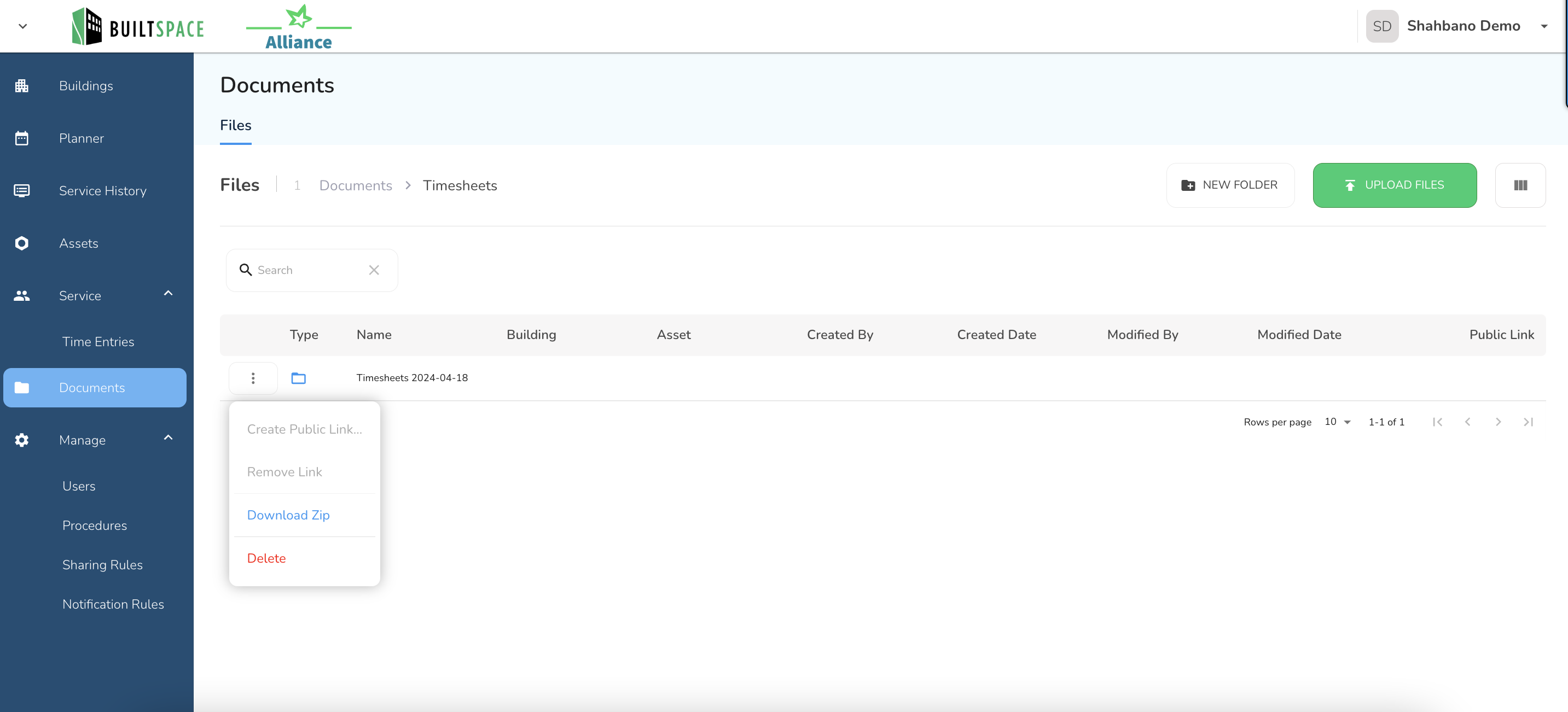Click the Planner label in sidebar

(82, 138)
